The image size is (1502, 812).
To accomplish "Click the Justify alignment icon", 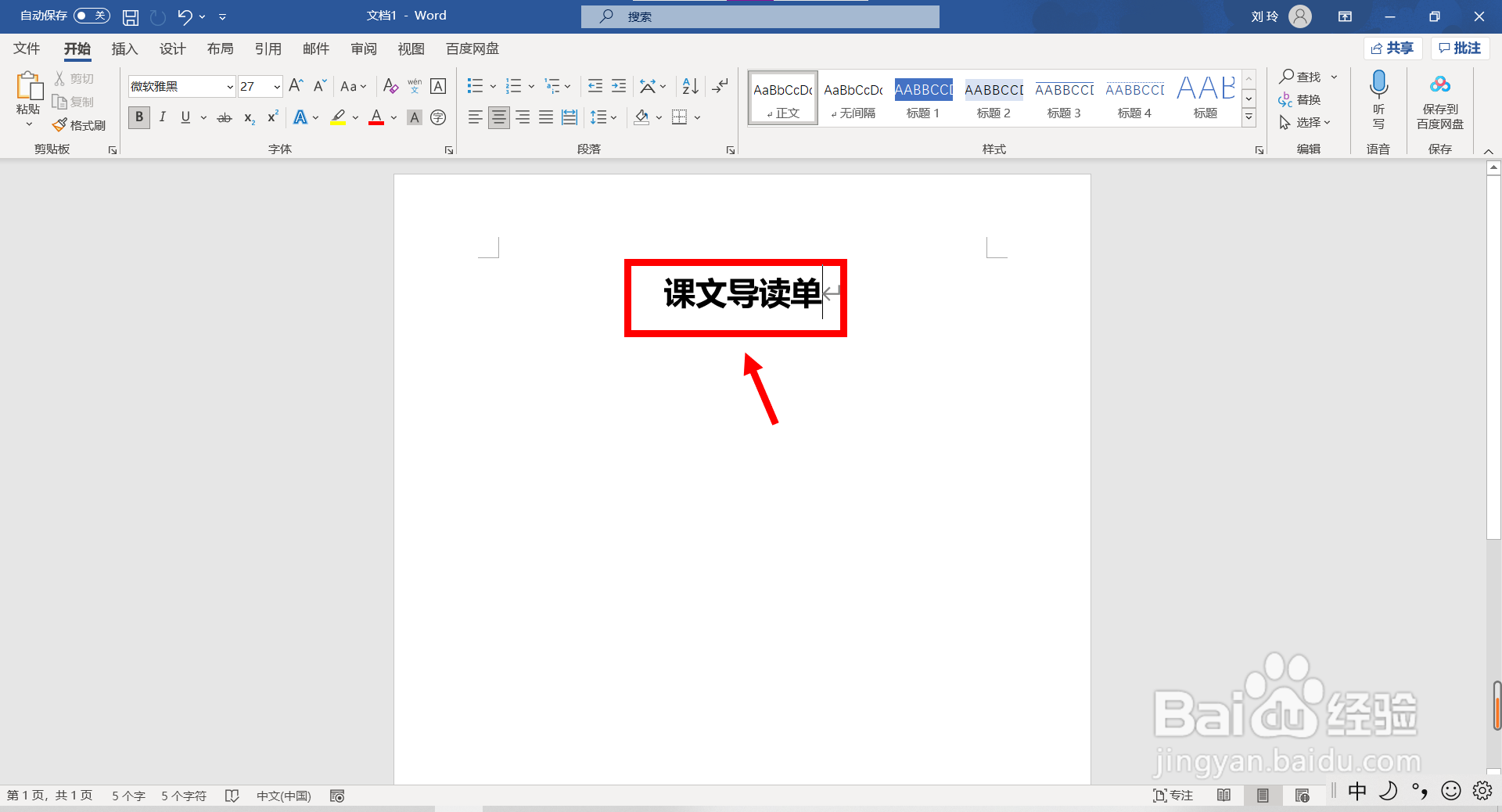I will [546, 117].
